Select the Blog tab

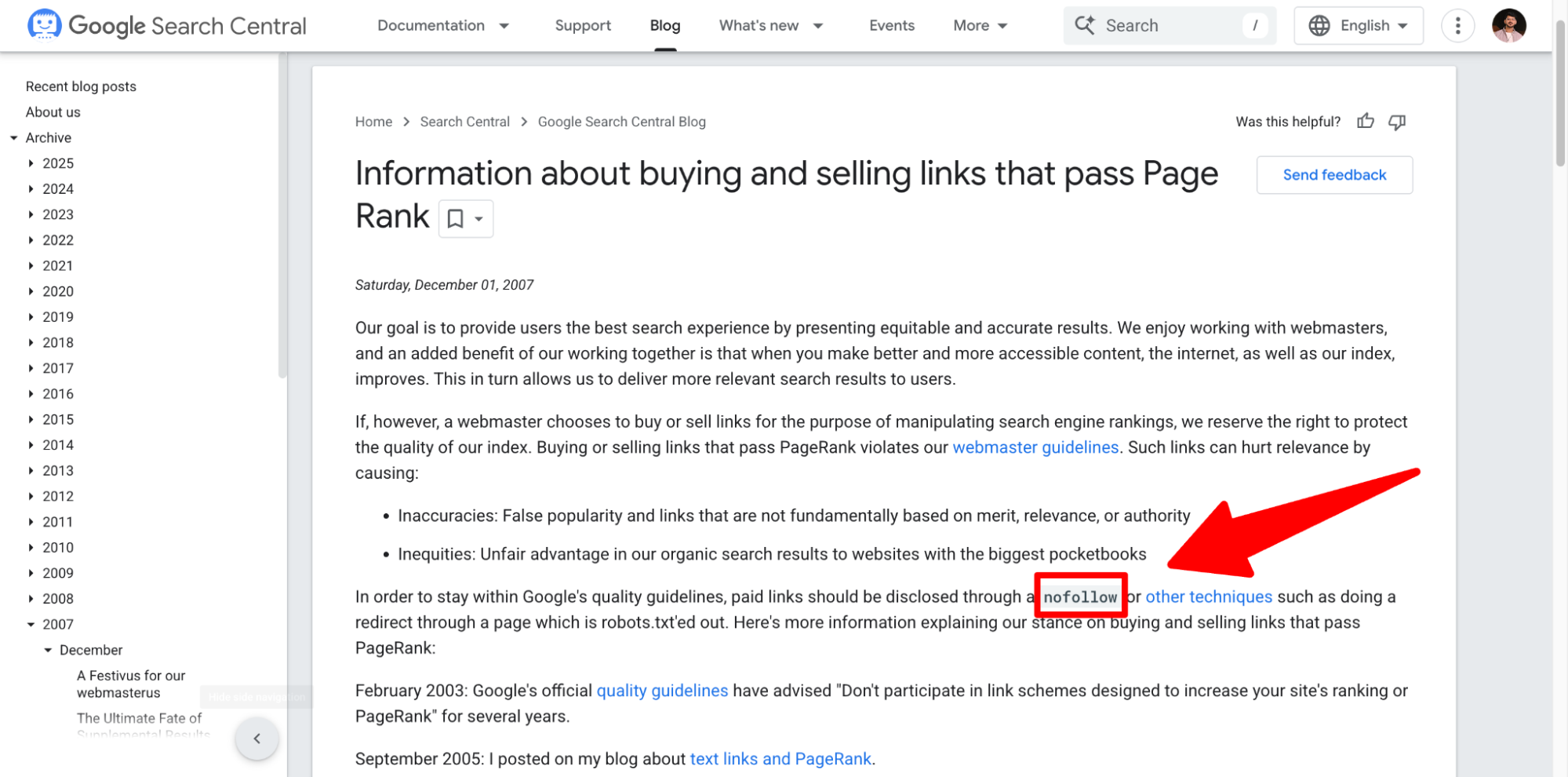[x=665, y=26]
